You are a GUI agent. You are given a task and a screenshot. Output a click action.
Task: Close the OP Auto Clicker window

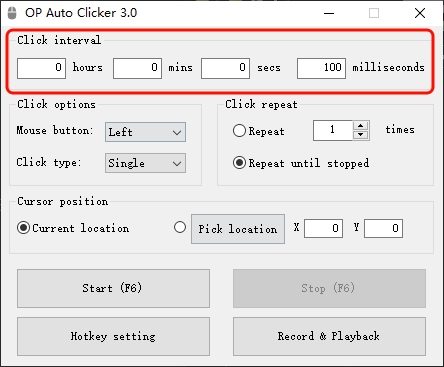click(x=420, y=13)
